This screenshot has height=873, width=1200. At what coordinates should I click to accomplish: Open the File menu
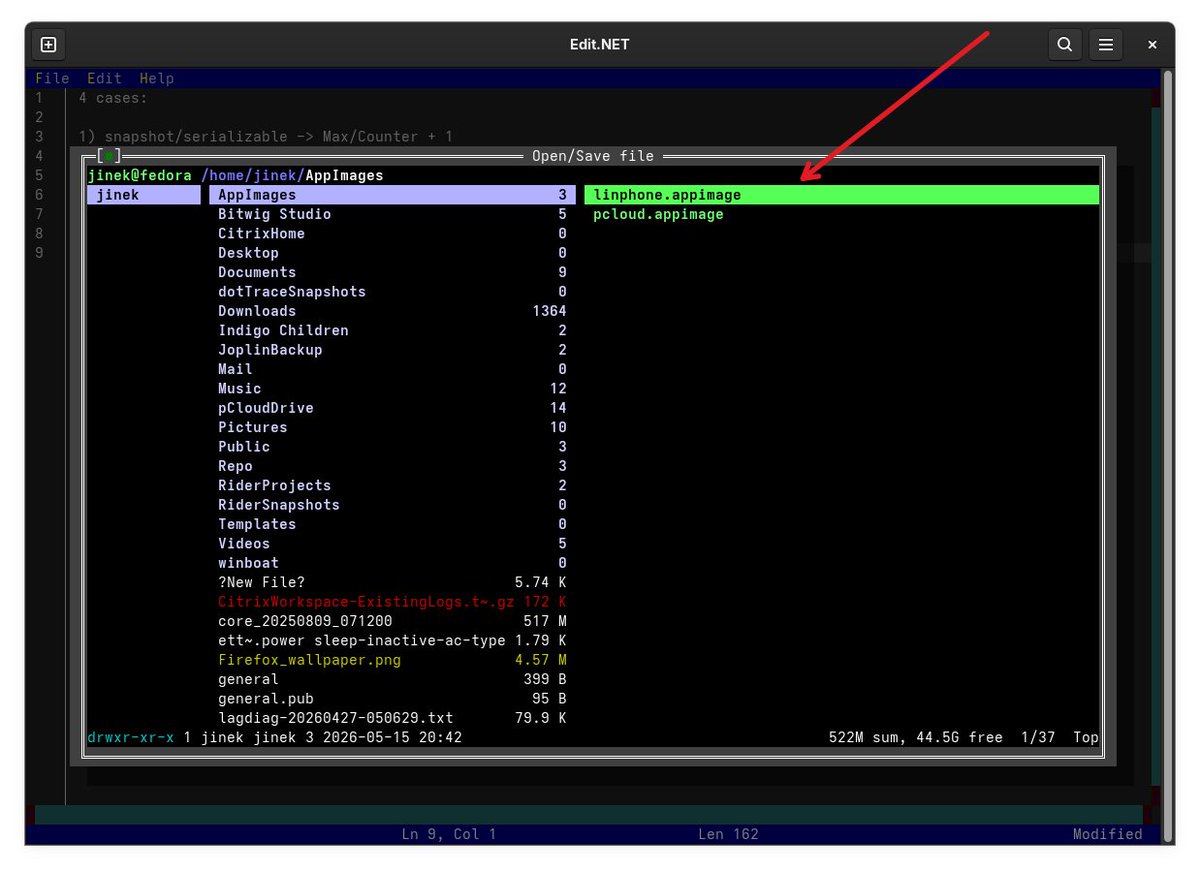click(x=52, y=78)
